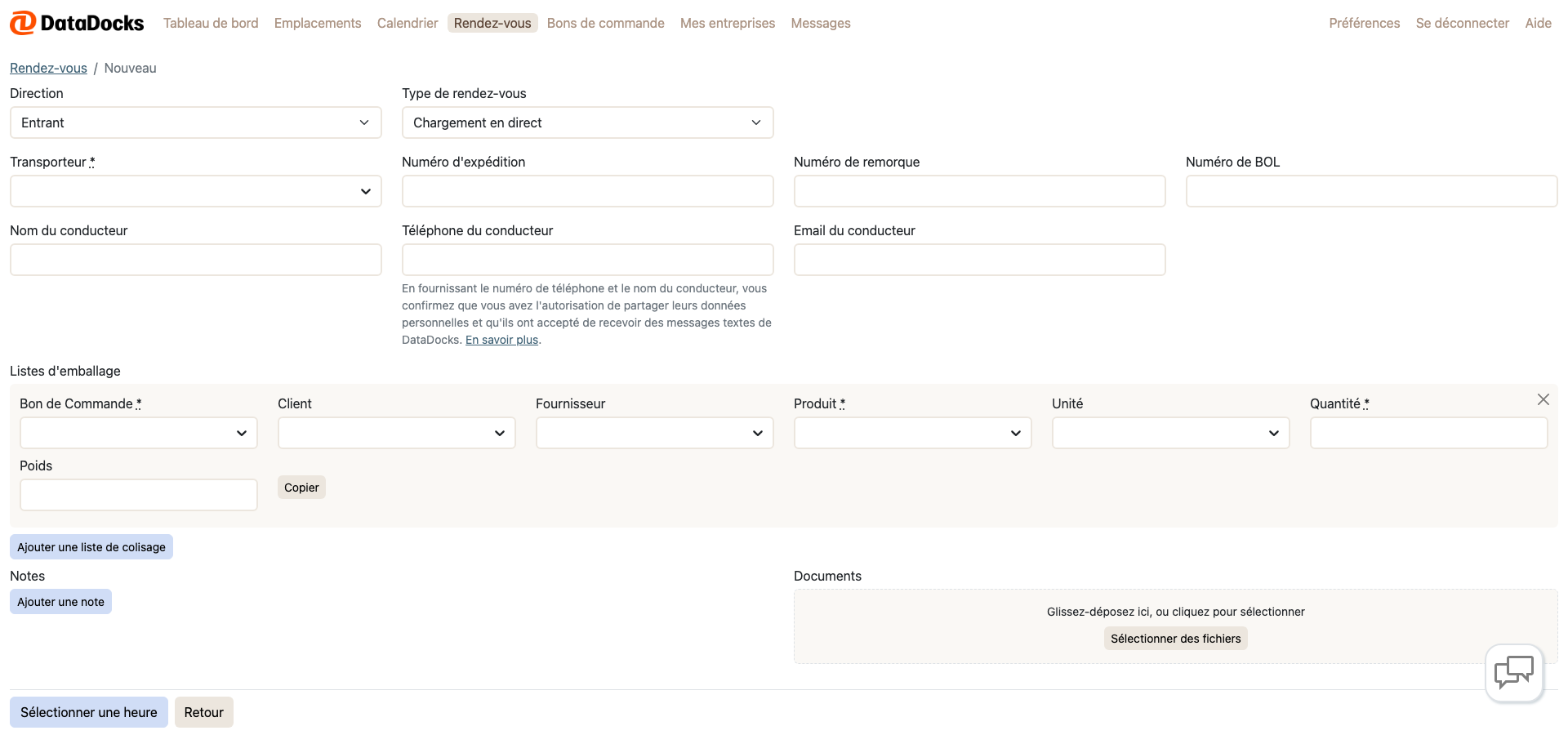Viewport: 1568px width, 735px height.
Task: Click Sélectionner une heure
Action: (89, 712)
